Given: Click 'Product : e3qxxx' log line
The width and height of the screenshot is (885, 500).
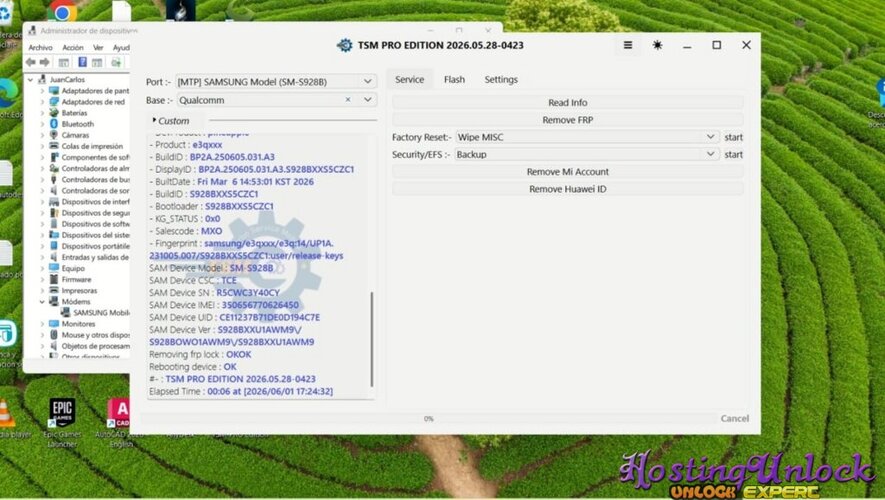Looking at the screenshot, I should pos(185,144).
